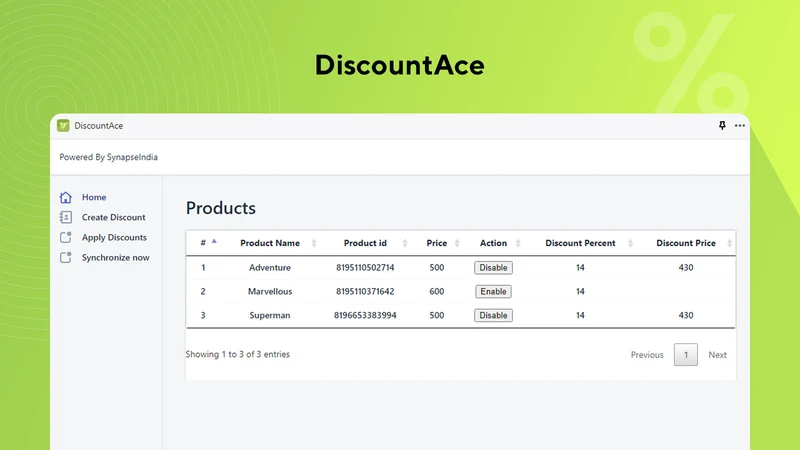Sort by the Price column
The image size is (800, 450).
(437, 243)
